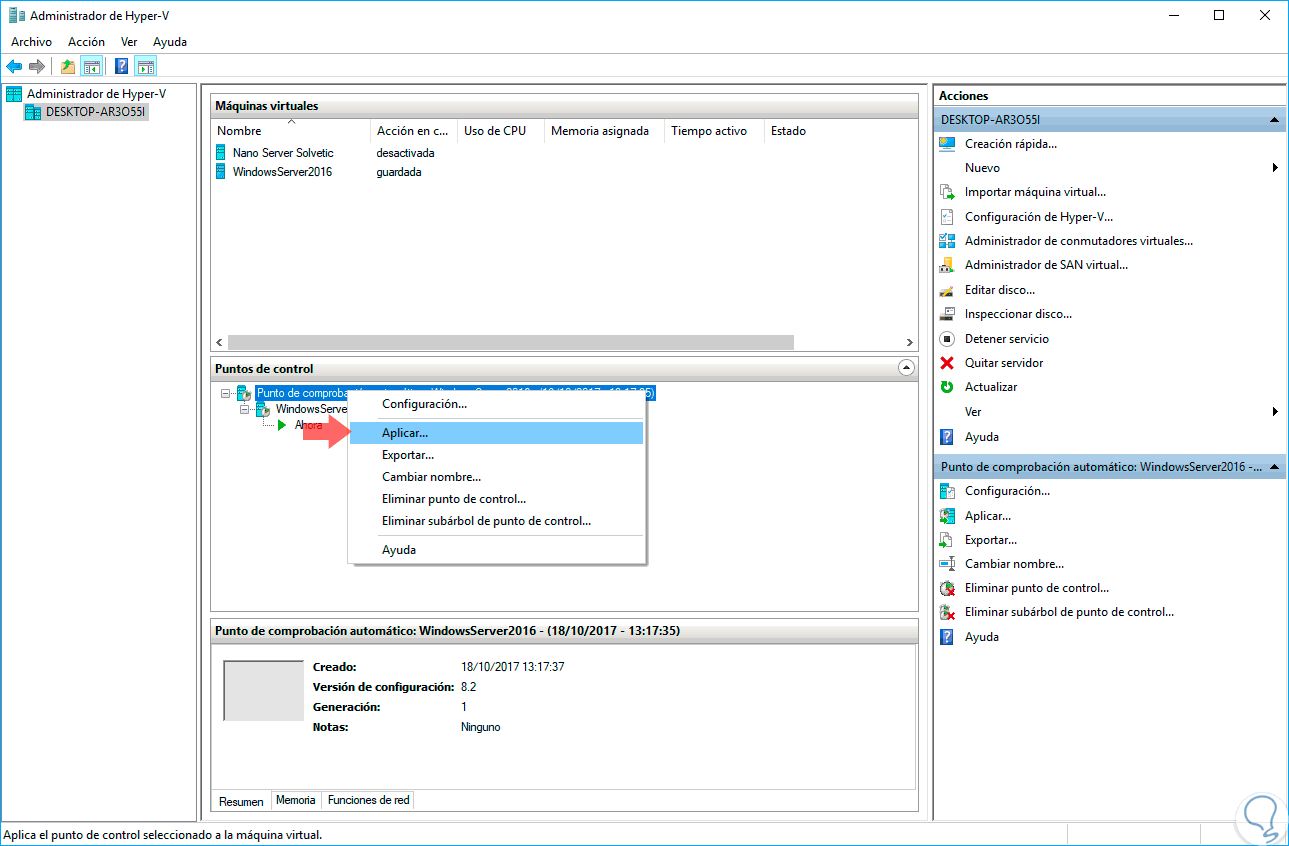
Task: Click the red X Quitar servidor icon
Action: pos(948,363)
